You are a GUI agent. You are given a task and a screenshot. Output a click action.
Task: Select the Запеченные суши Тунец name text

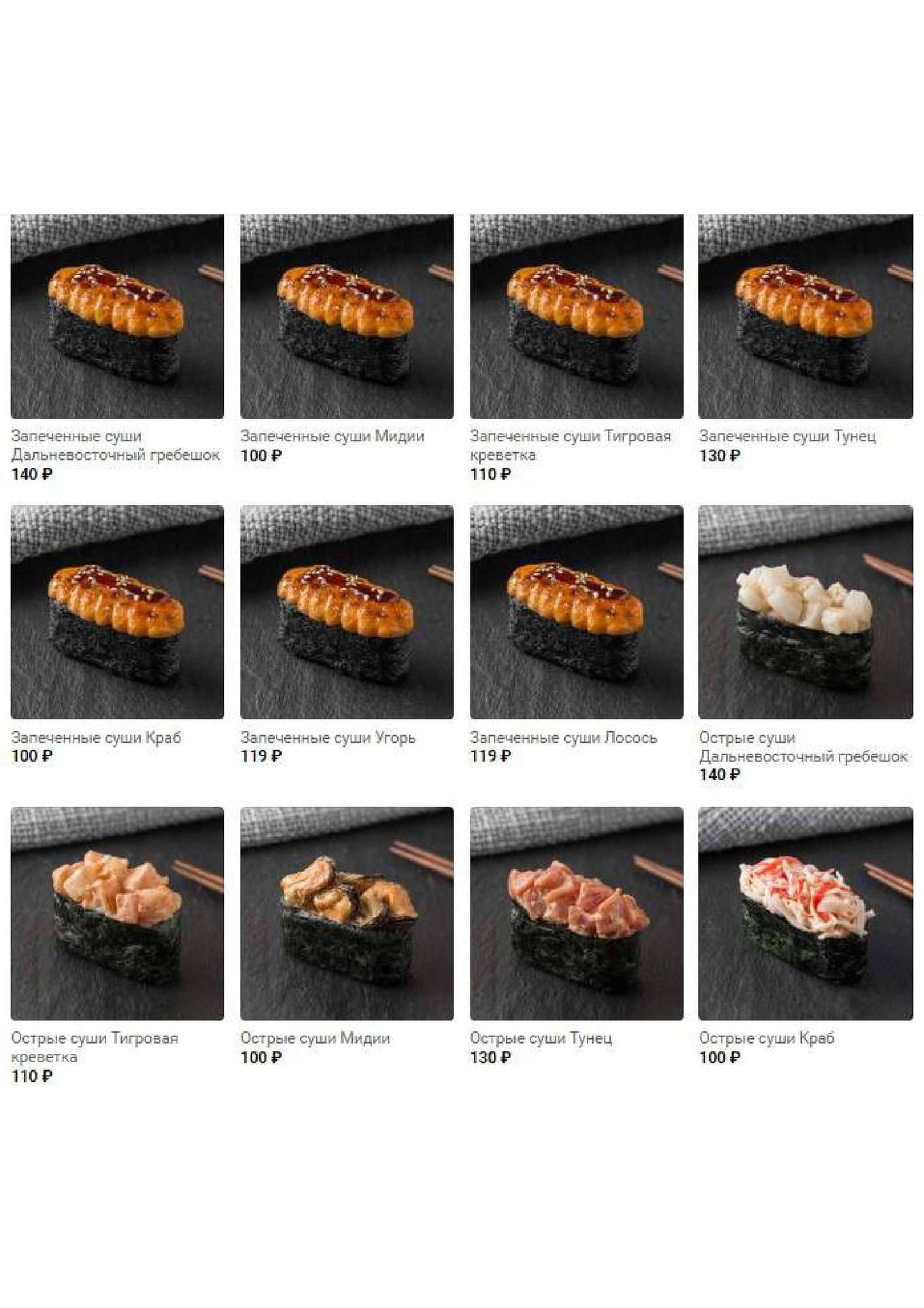click(787, 436)
